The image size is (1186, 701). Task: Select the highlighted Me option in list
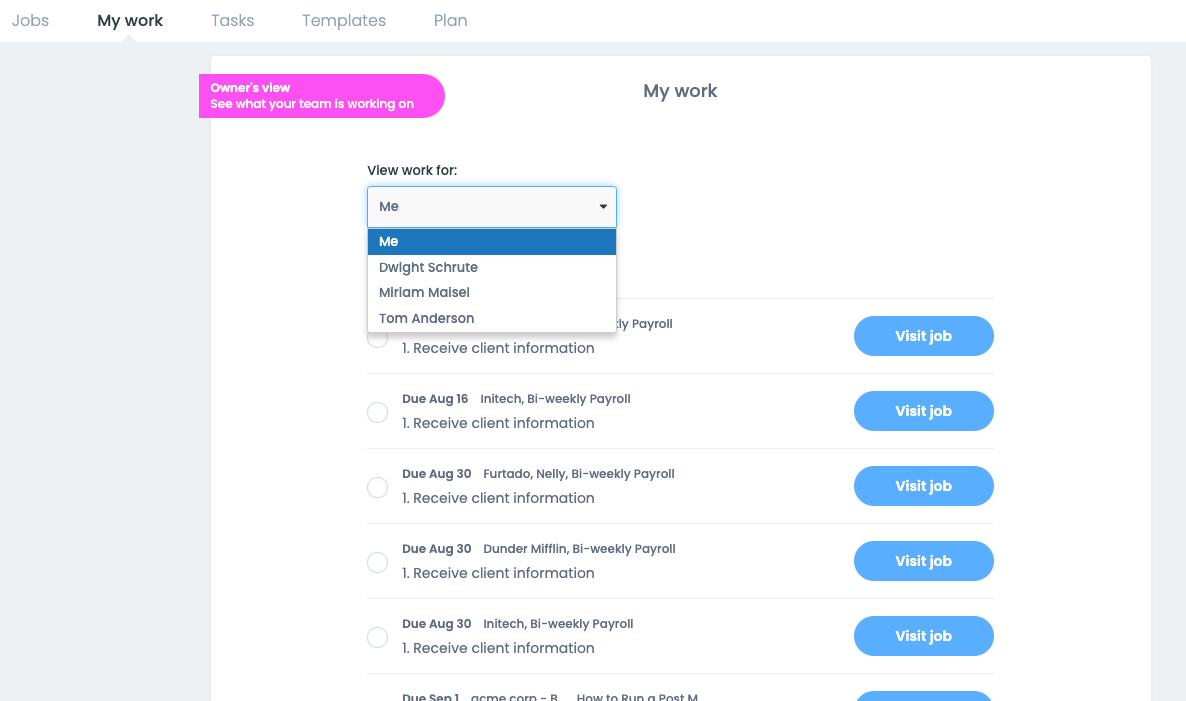click(x=389, y=242)
